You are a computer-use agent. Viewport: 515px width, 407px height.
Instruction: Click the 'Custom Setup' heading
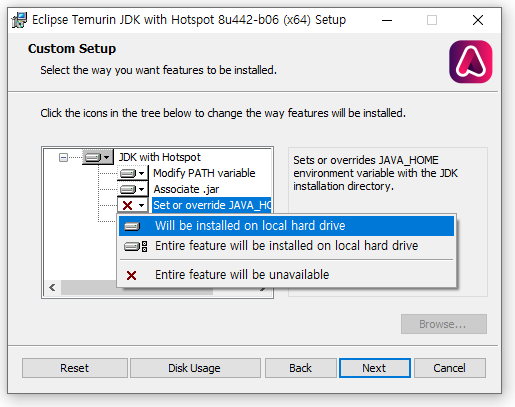point(72,49)
